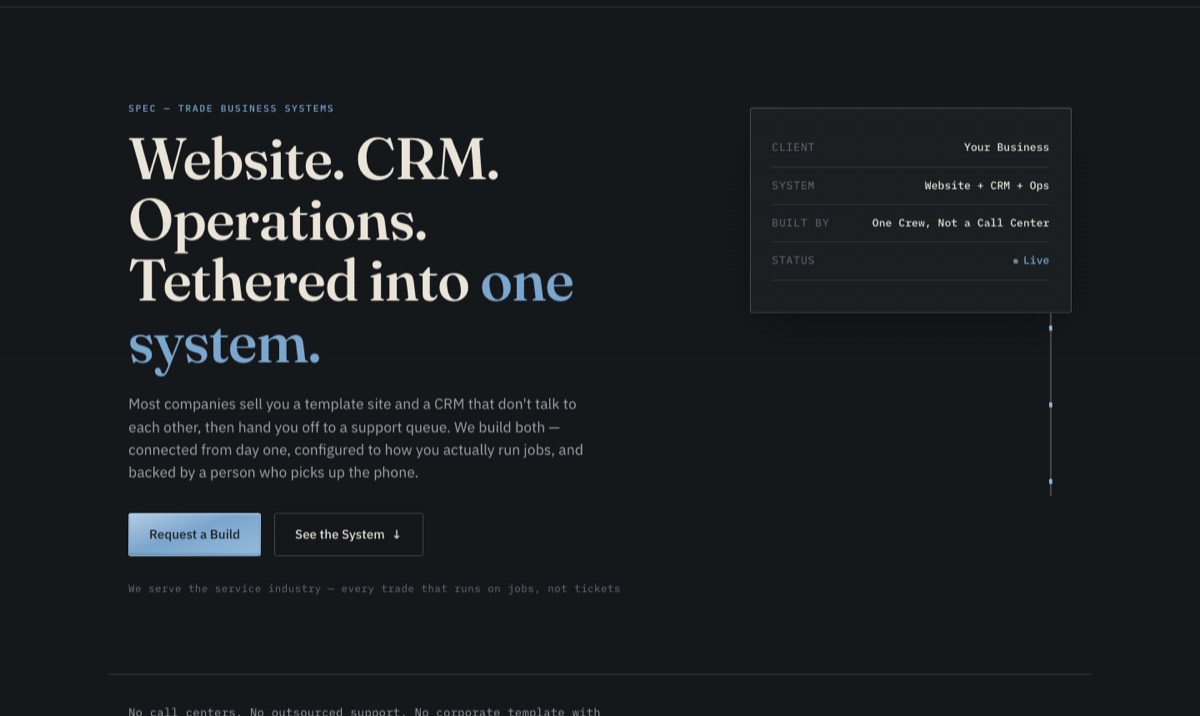
Task: Click the 'No call centers' text line
Action: pyautogui.click(x=364, y=711)
